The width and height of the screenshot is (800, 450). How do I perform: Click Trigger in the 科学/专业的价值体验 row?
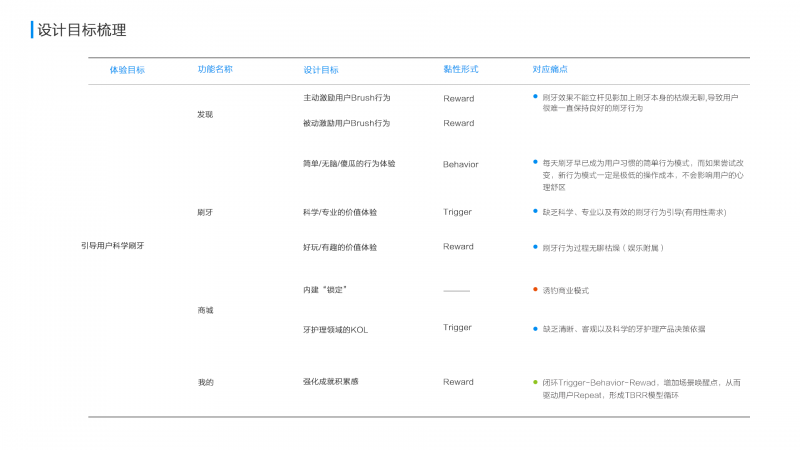[x=457, y=212]
